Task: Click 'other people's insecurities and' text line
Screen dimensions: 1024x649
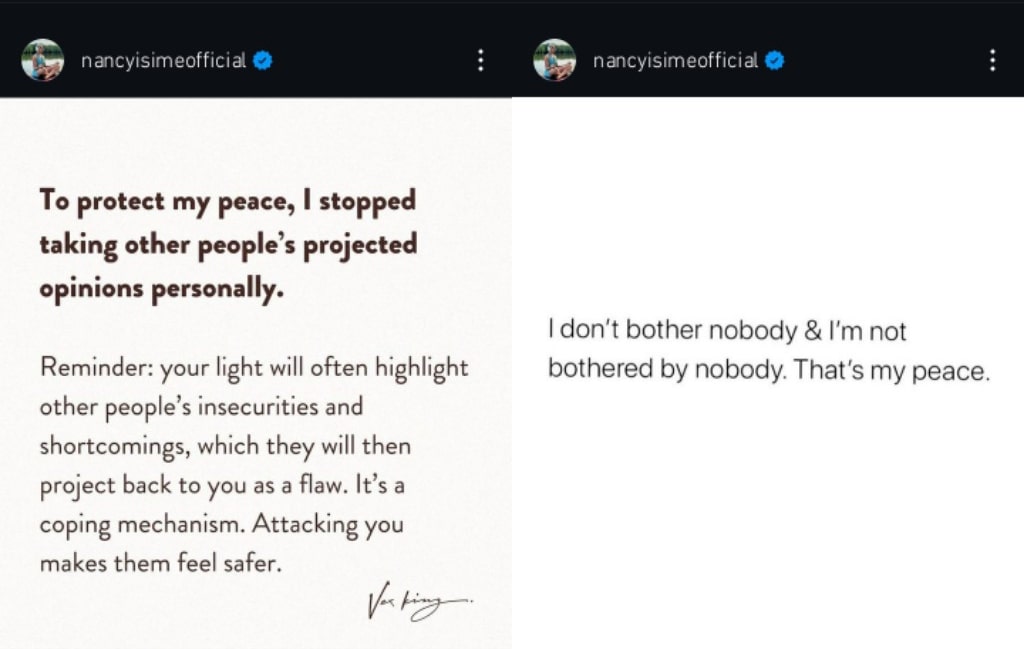Action: coord(200,407)
